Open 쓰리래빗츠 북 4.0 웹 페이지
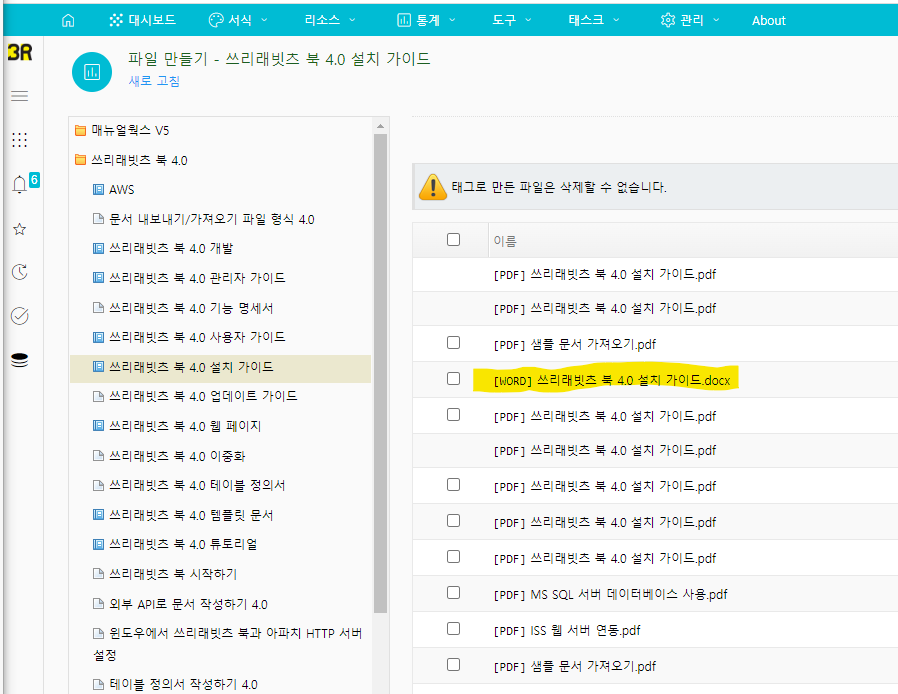 pos(185,426)
